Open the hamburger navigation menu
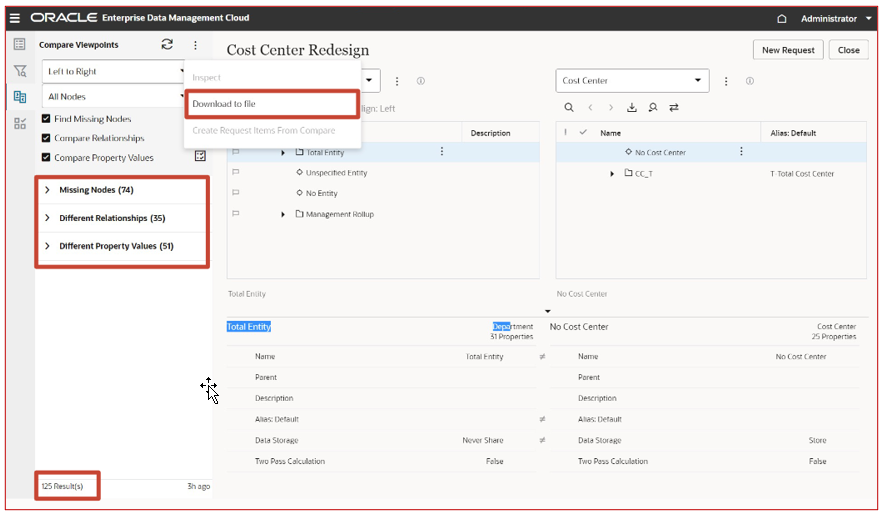Screen dimensions: 888x521 click(x=15, y=18)
